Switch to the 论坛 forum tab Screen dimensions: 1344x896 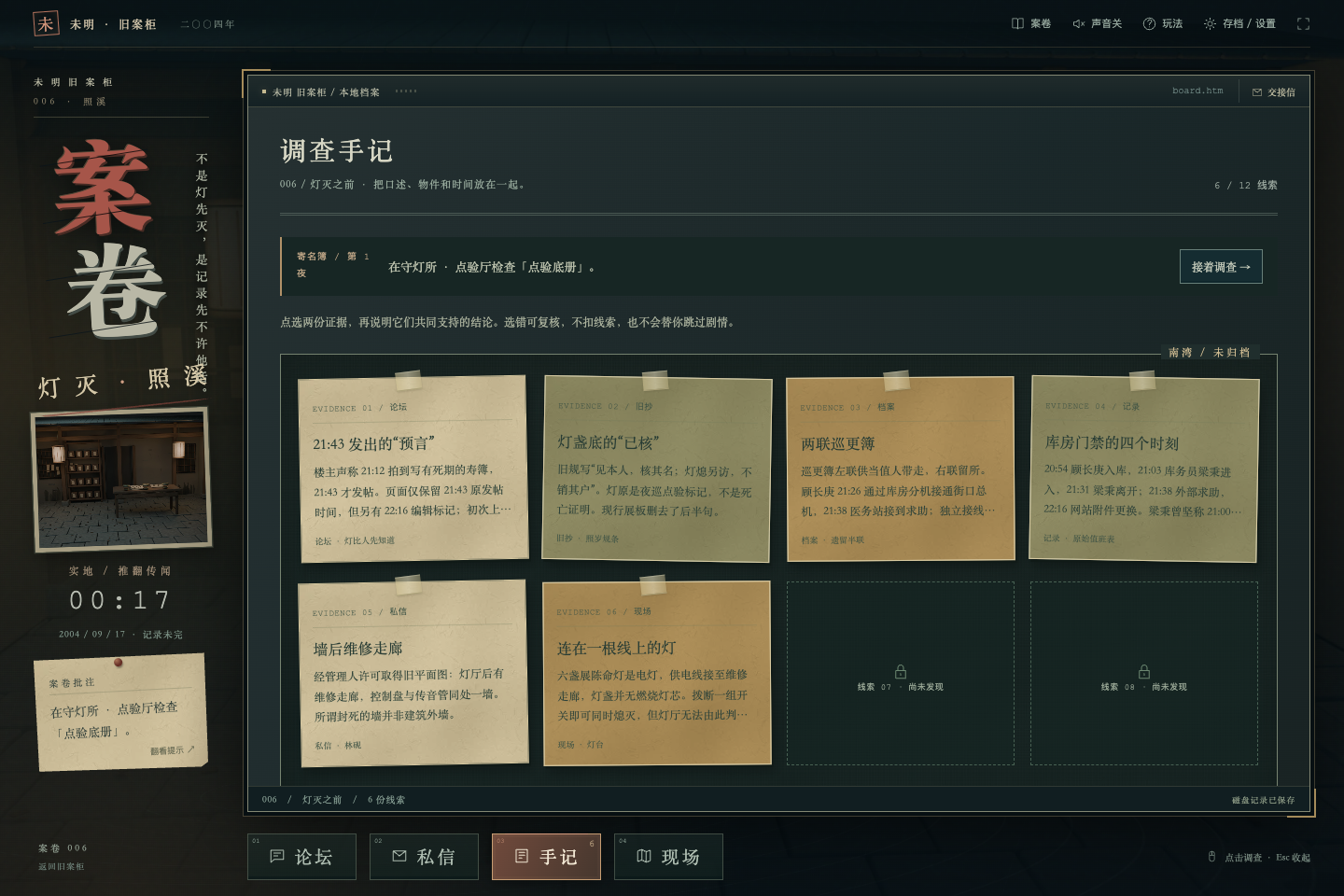(x=301, y=857)
